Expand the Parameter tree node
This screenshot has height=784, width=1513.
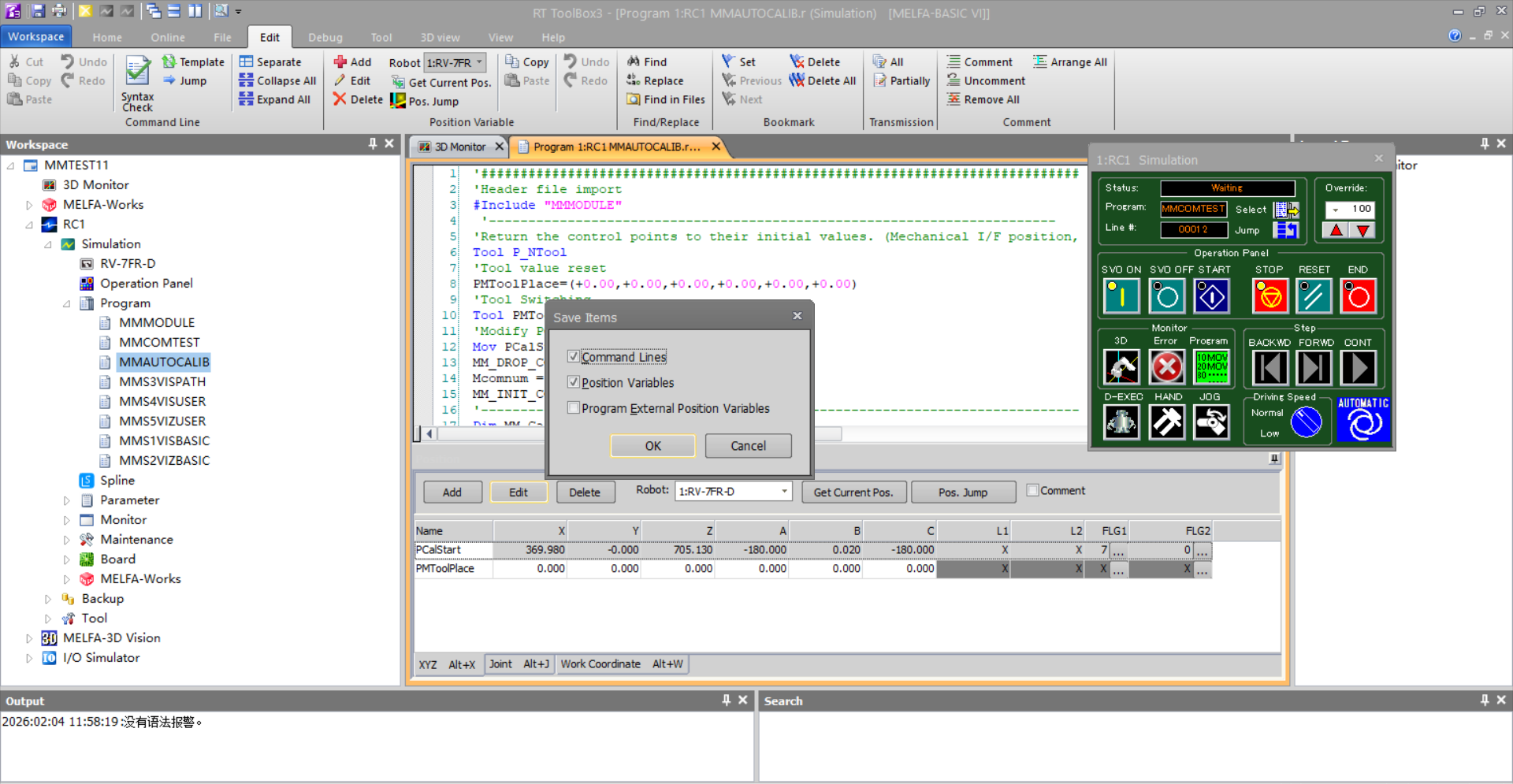point(66,500)
